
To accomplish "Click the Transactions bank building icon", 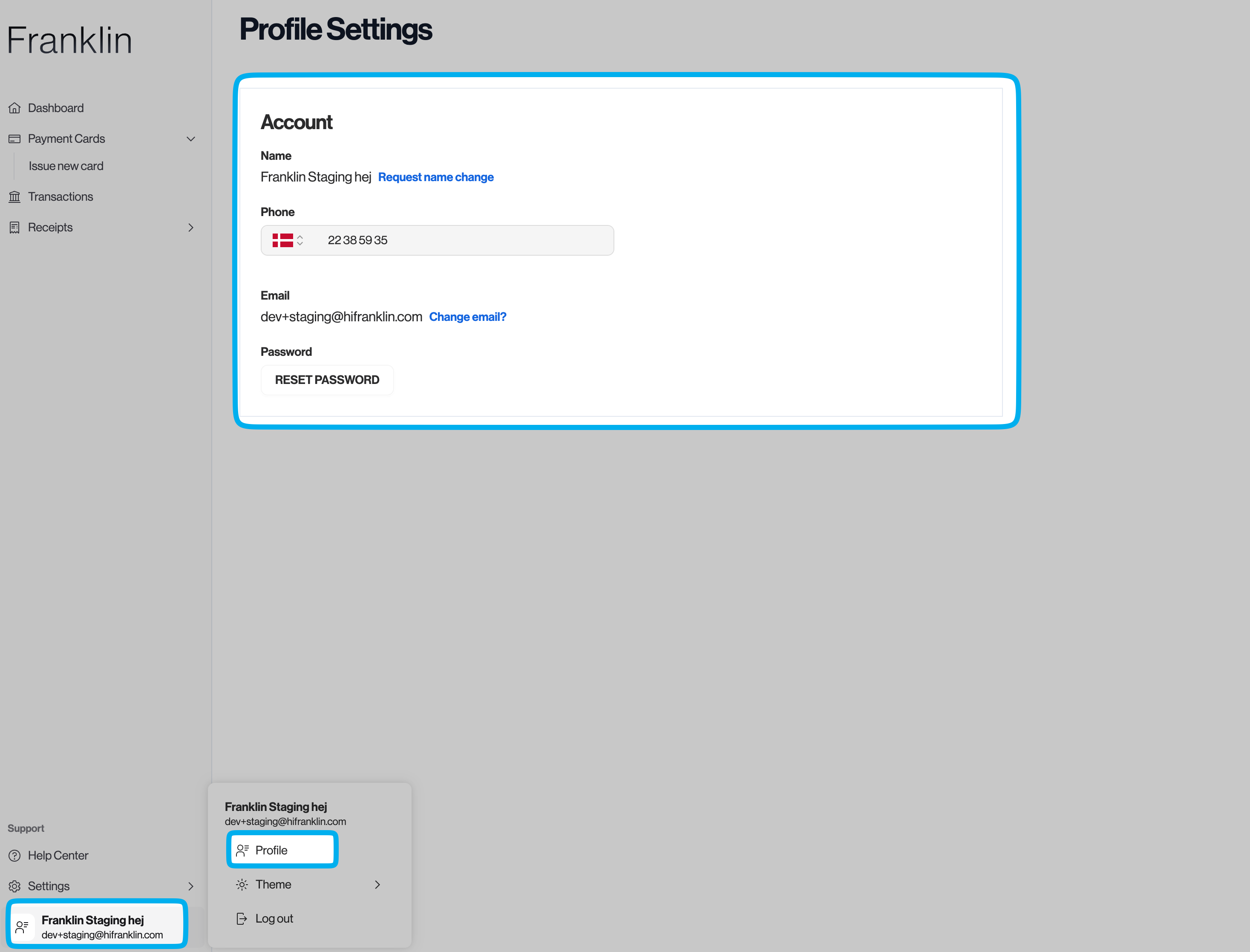I will 15,196.
